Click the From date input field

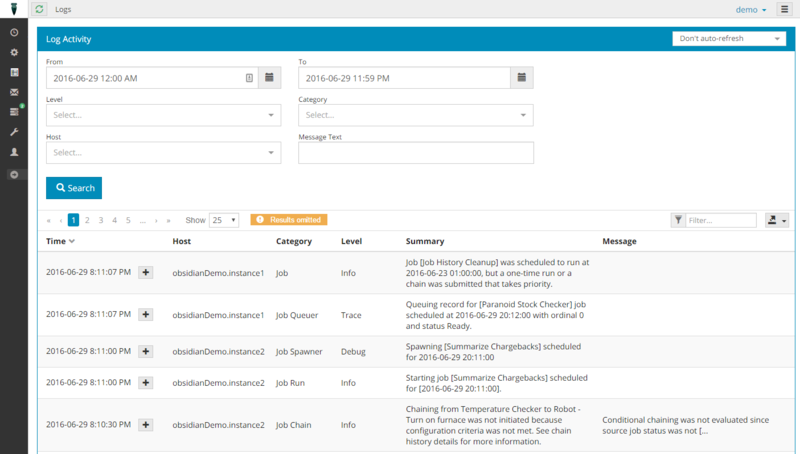(152, 78)
